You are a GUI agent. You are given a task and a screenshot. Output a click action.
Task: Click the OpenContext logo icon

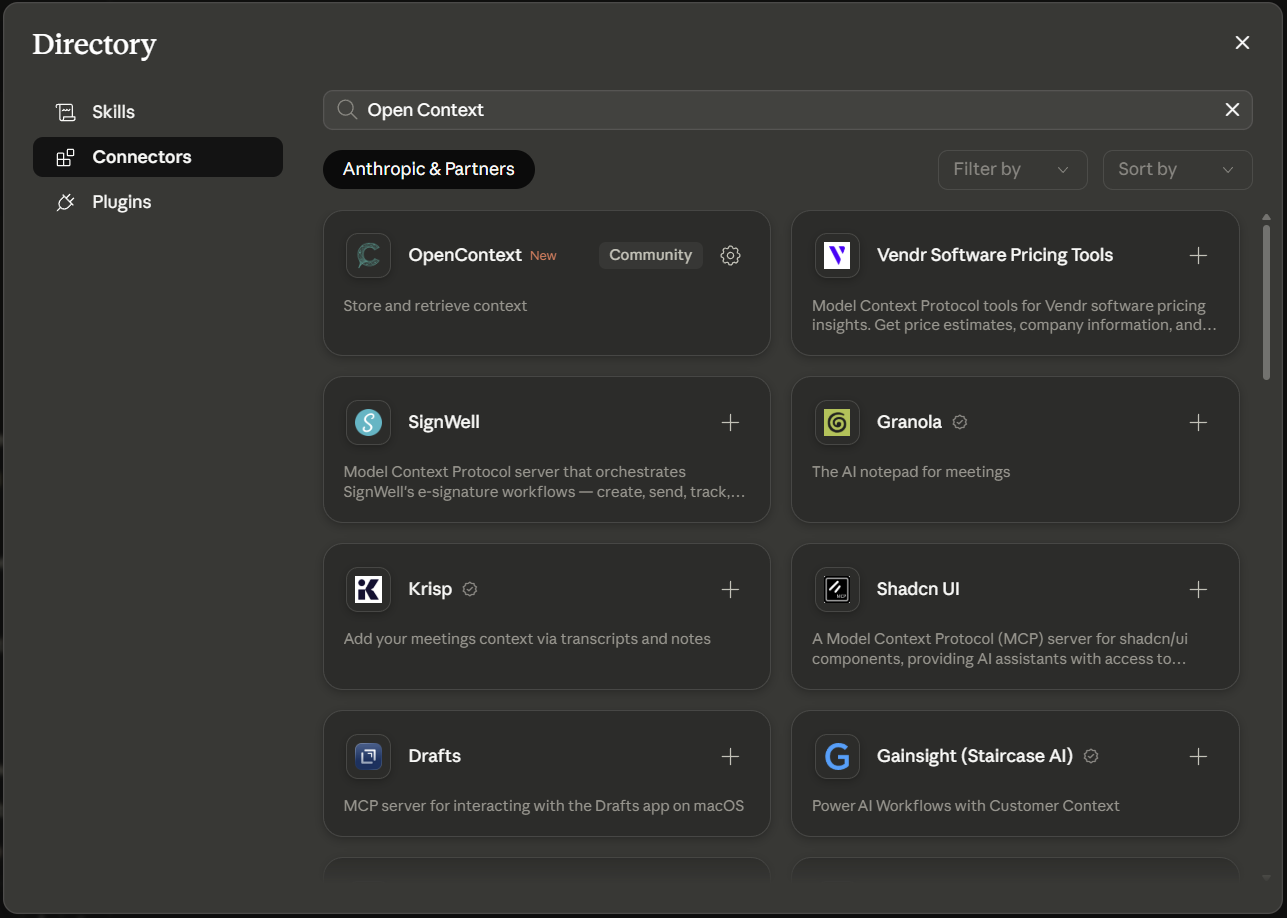pyautogui.click(x=368, y=255)
